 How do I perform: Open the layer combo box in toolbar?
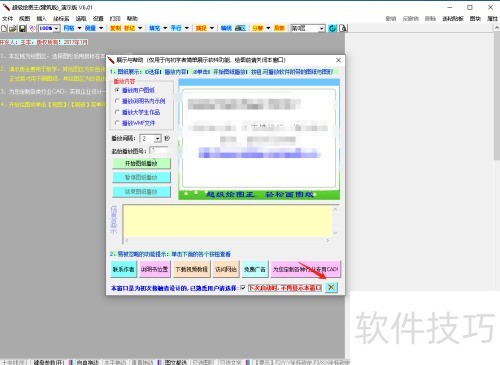pos(308,28)
